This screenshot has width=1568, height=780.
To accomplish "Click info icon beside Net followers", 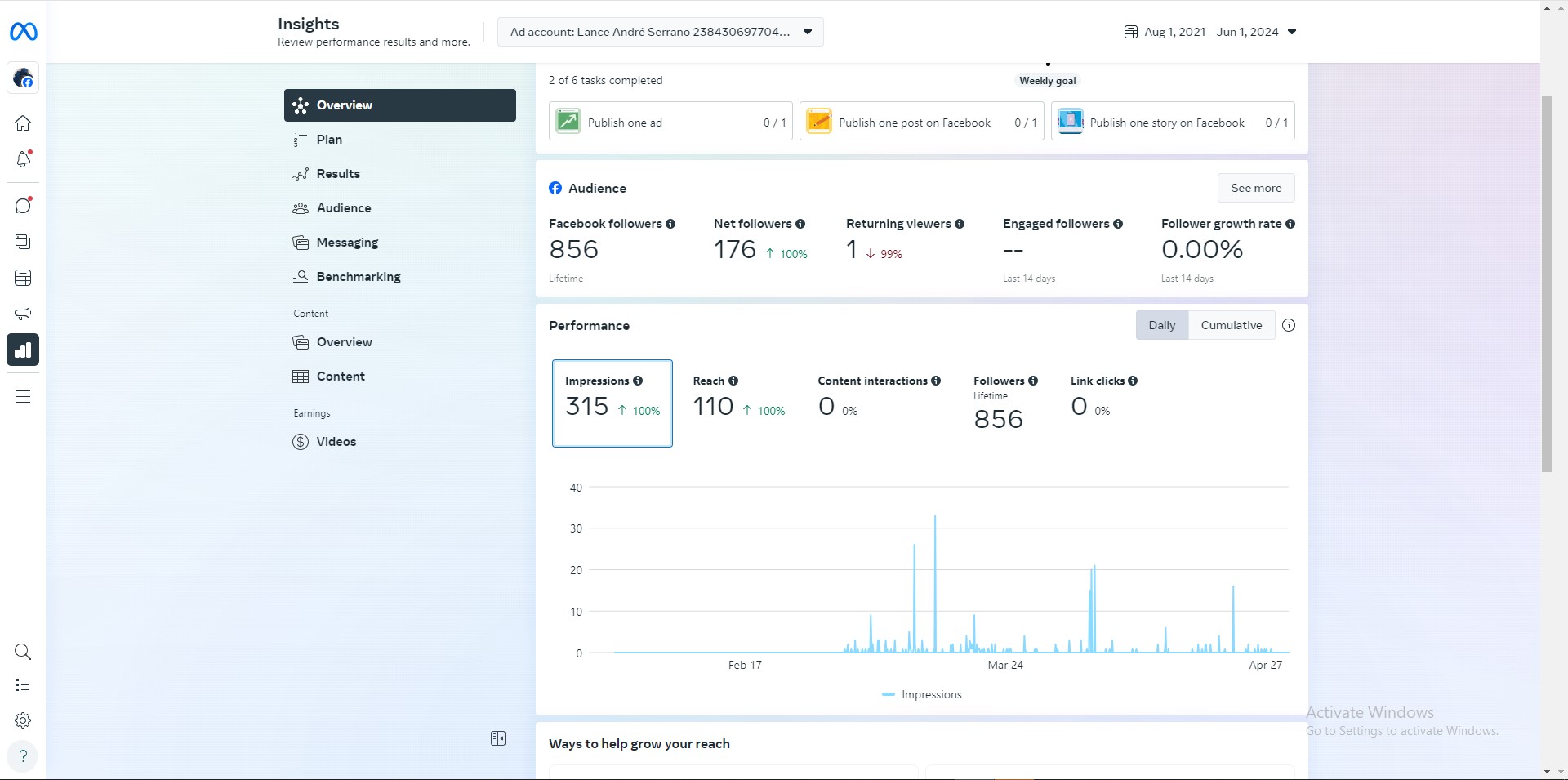I will click(x=800, y=224).
